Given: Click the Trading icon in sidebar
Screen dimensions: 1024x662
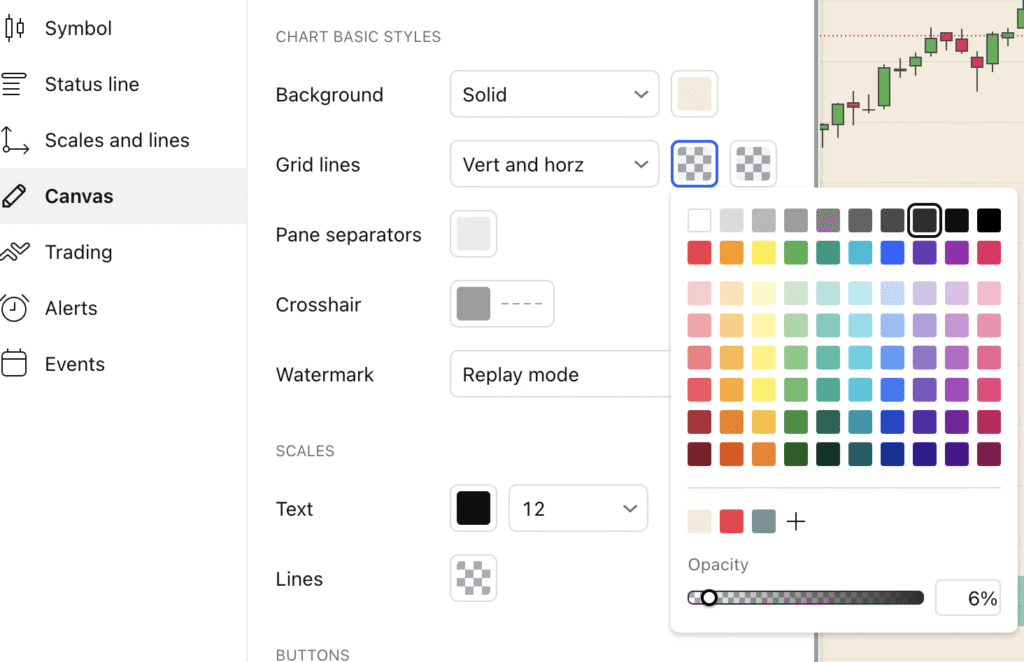Looking at the screenshot, I should point(14,252).
